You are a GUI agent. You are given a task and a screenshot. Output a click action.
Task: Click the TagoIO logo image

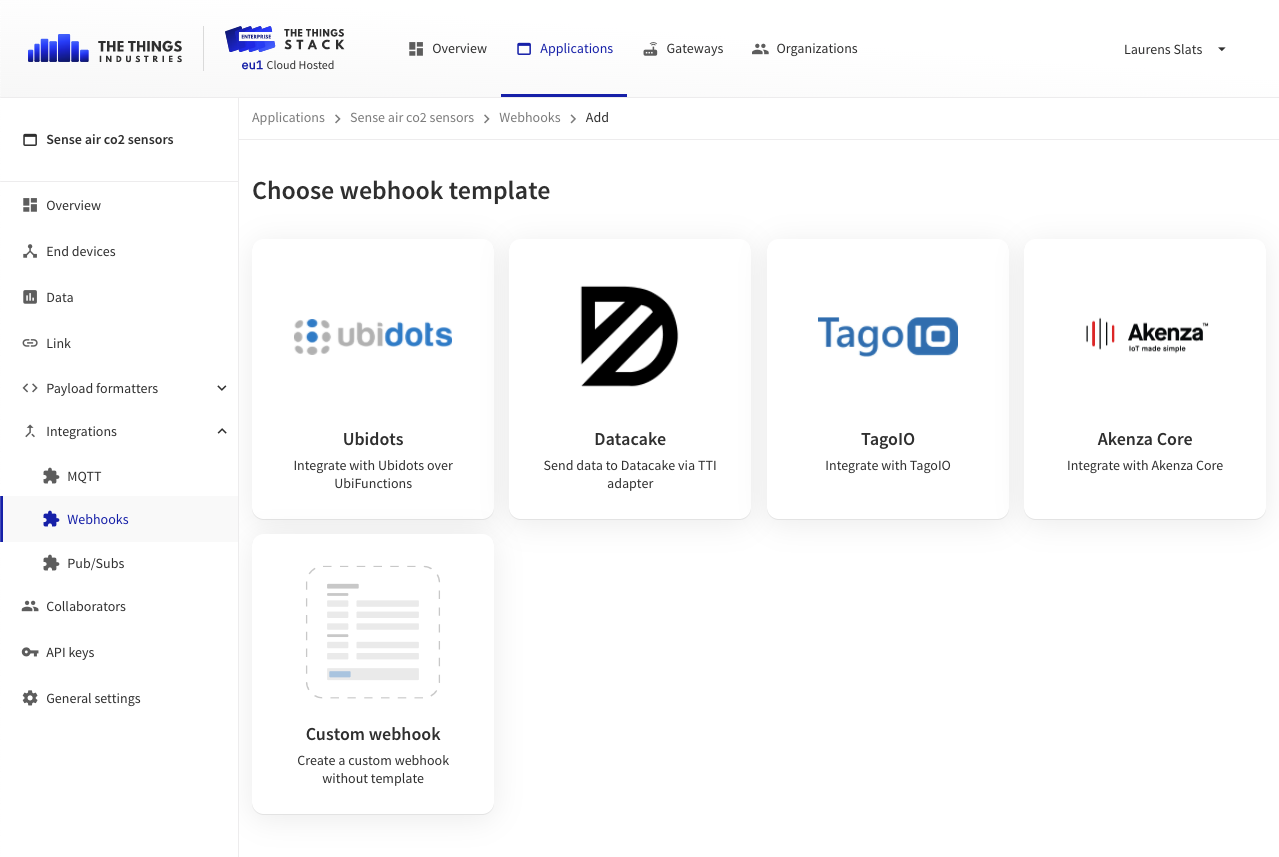tap(888, 336)
